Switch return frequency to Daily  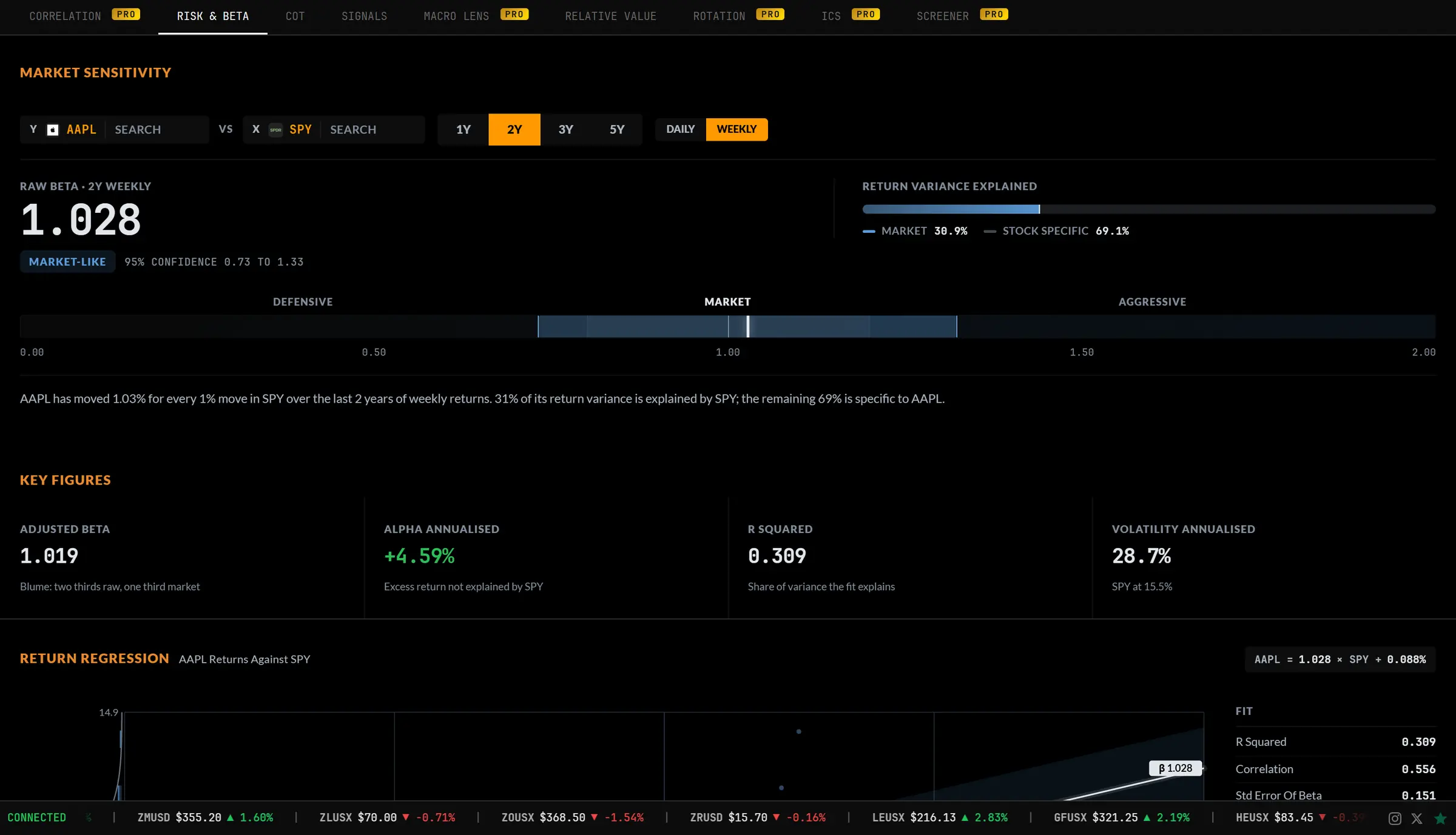(681, 129)
